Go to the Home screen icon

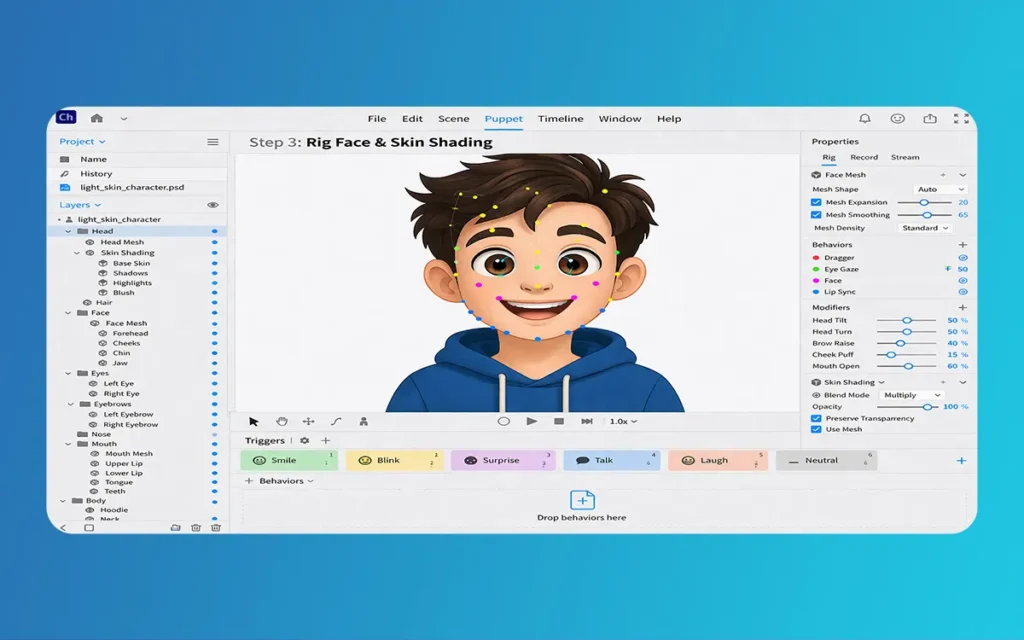coord(97,118)
